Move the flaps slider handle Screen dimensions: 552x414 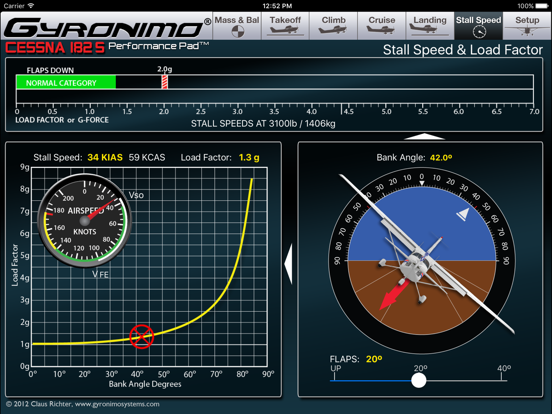point(419,381)
